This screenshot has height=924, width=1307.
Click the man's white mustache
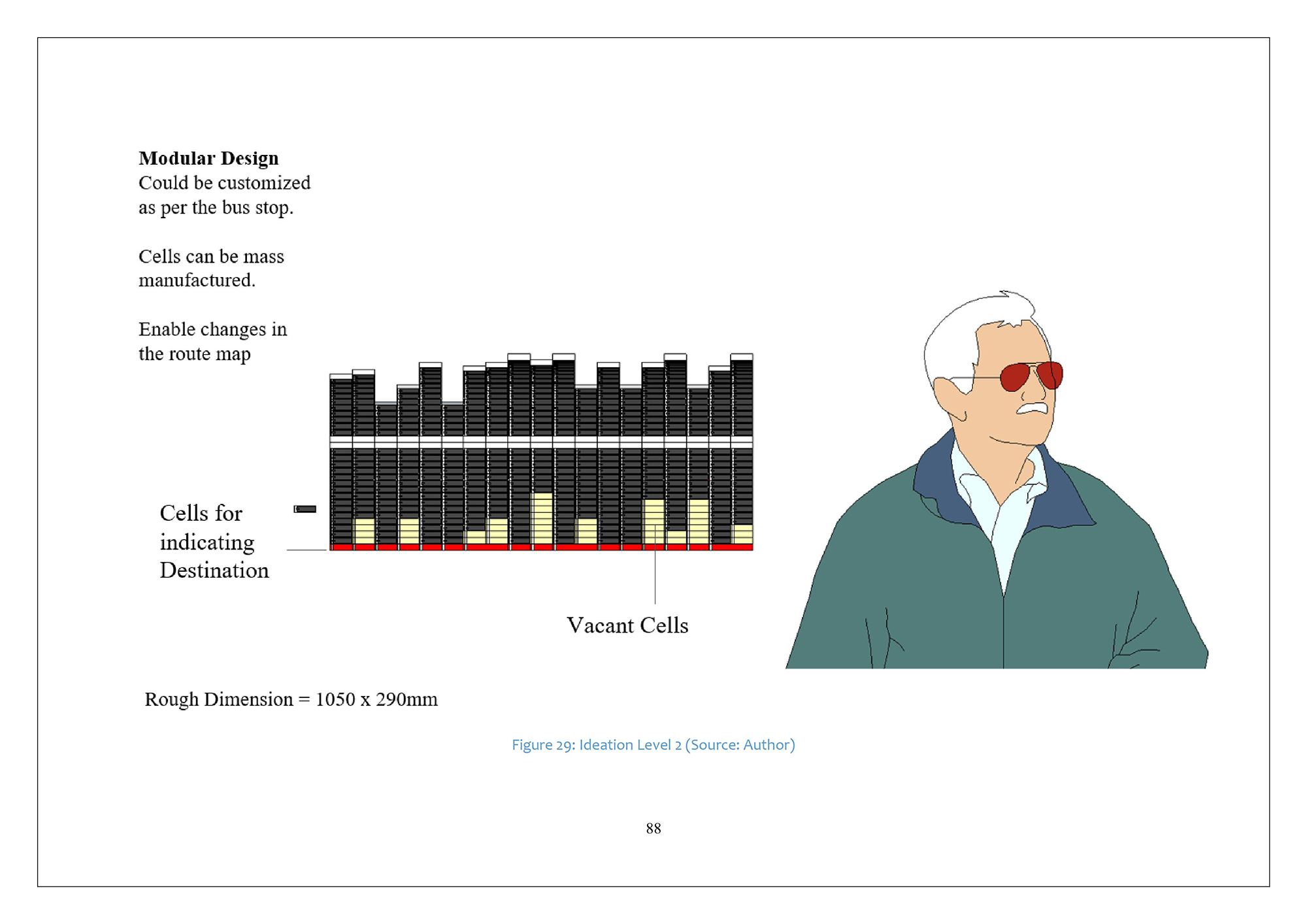1033,408
